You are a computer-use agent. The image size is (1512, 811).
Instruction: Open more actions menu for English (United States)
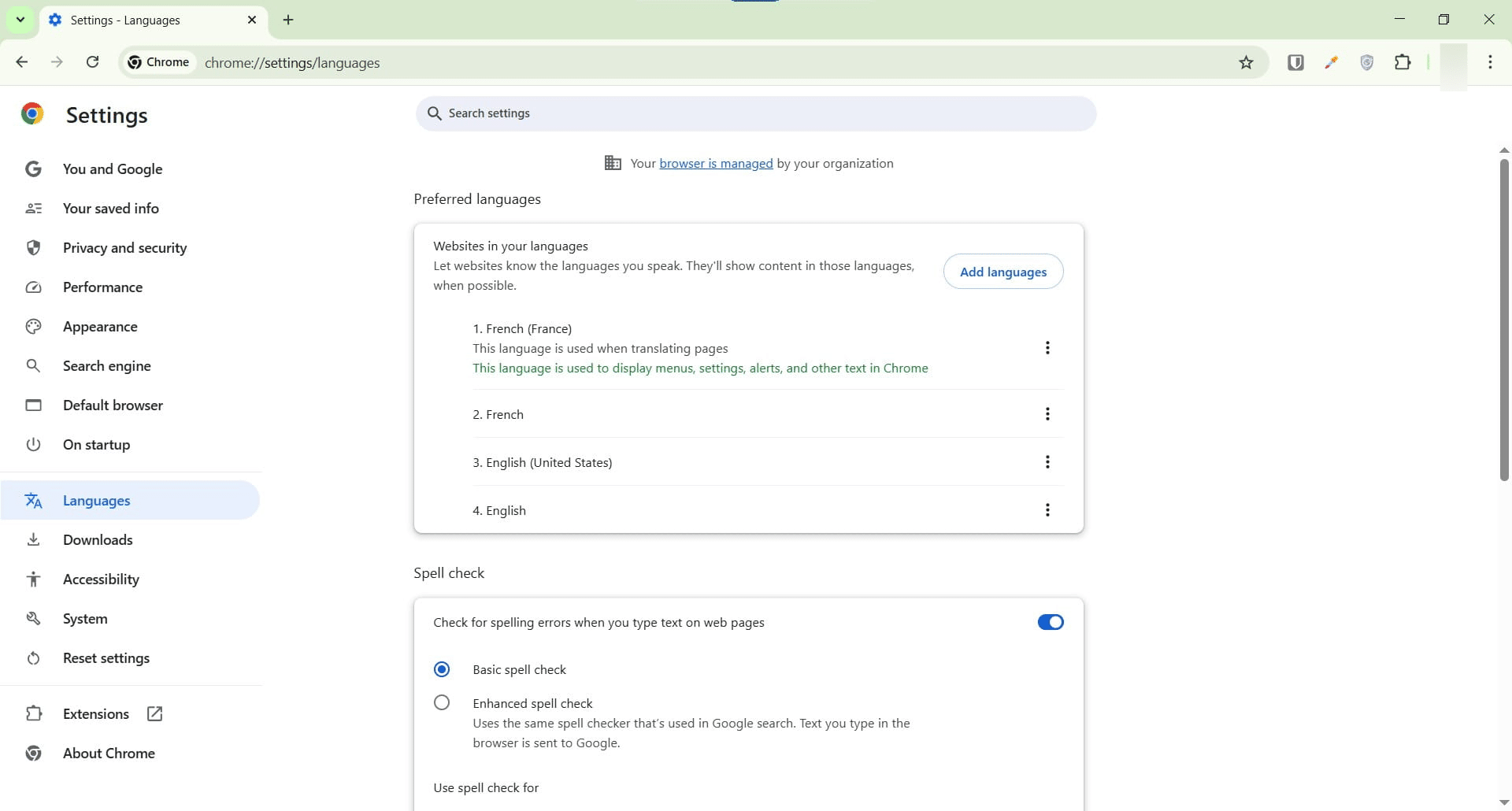[1047, 462]
